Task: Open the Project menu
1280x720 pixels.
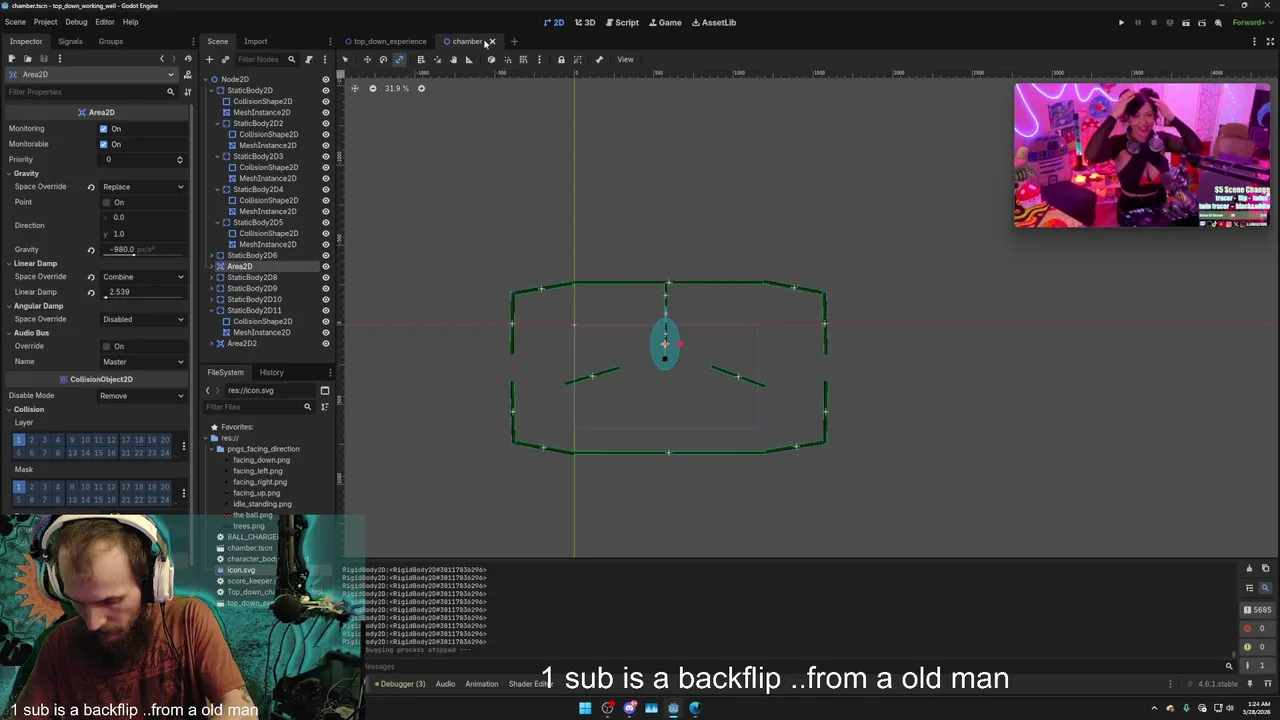Action: pyautogui.click(x=45, y=22)
